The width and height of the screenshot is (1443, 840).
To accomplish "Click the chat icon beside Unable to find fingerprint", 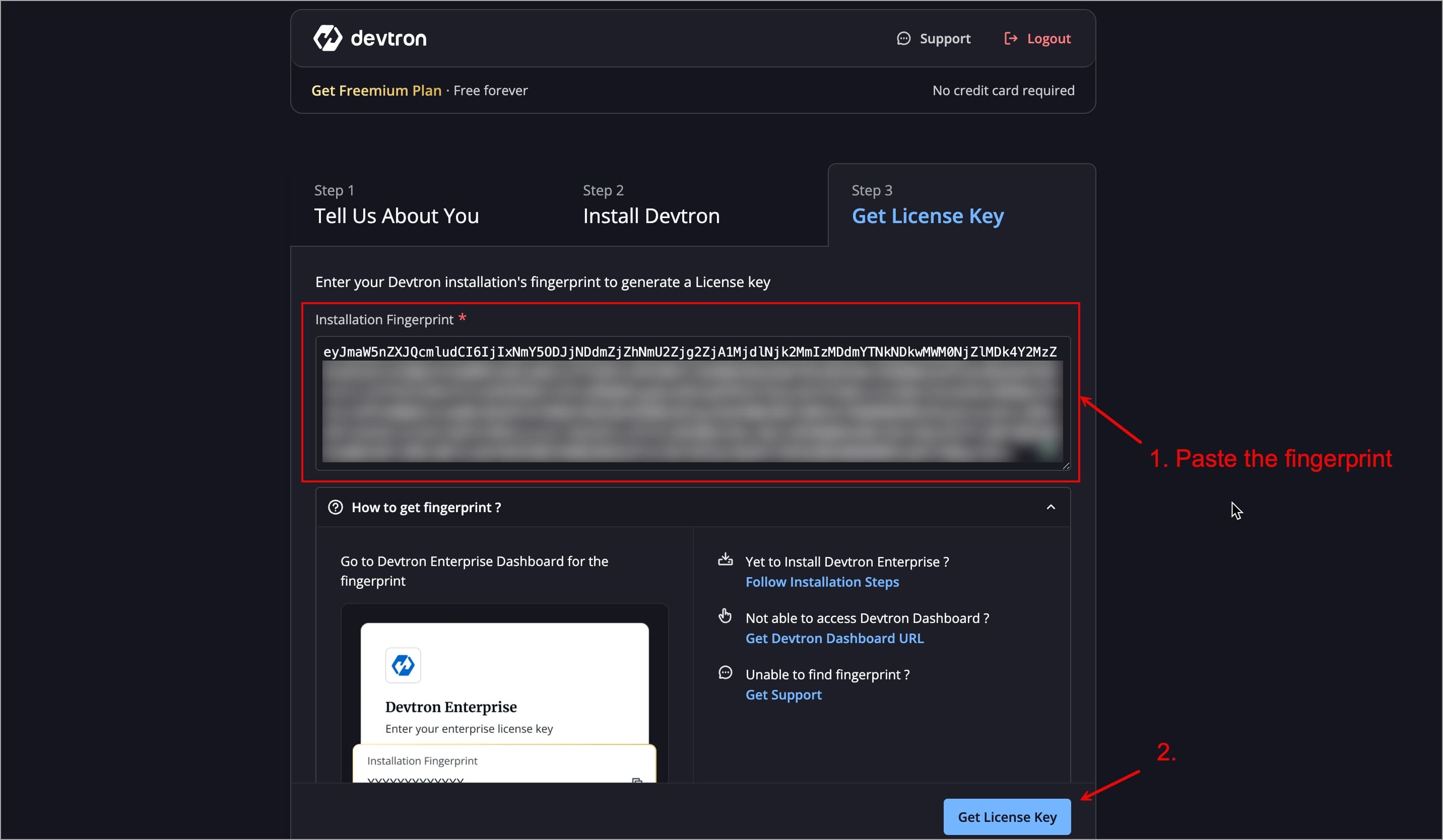I will (725, 672).
